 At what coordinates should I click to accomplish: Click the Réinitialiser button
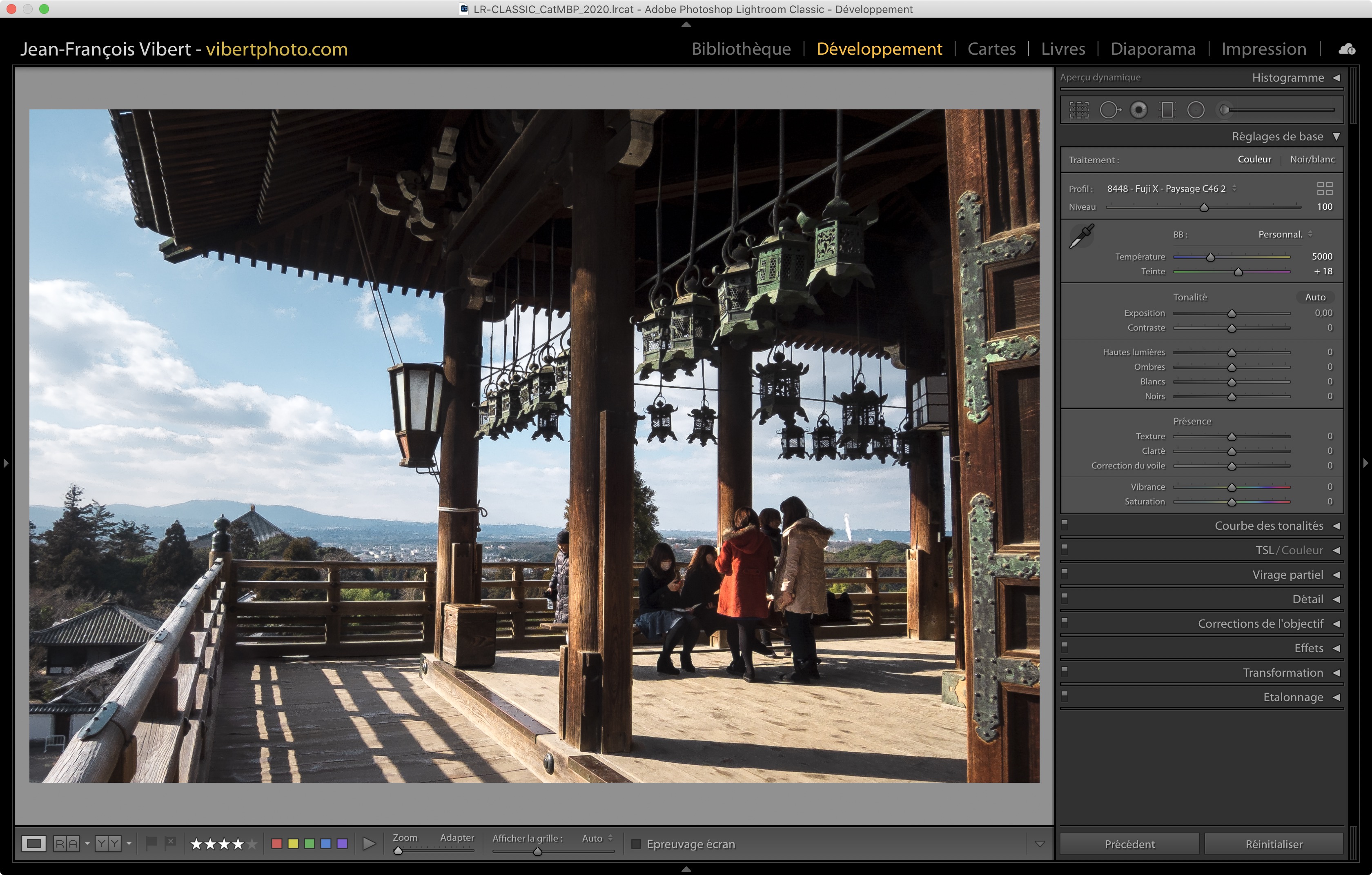click(1274, 844)
